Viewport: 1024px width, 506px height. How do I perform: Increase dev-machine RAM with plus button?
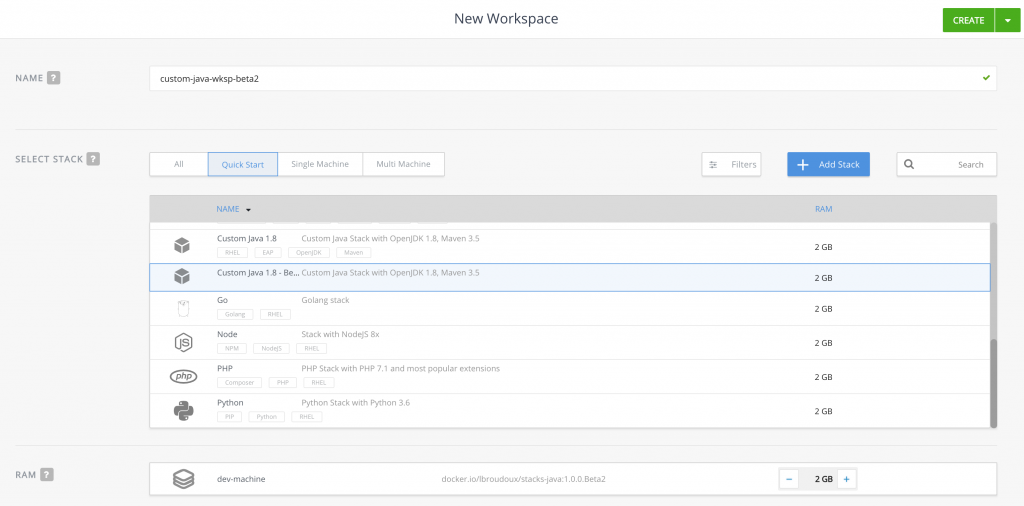click(846, 479)
